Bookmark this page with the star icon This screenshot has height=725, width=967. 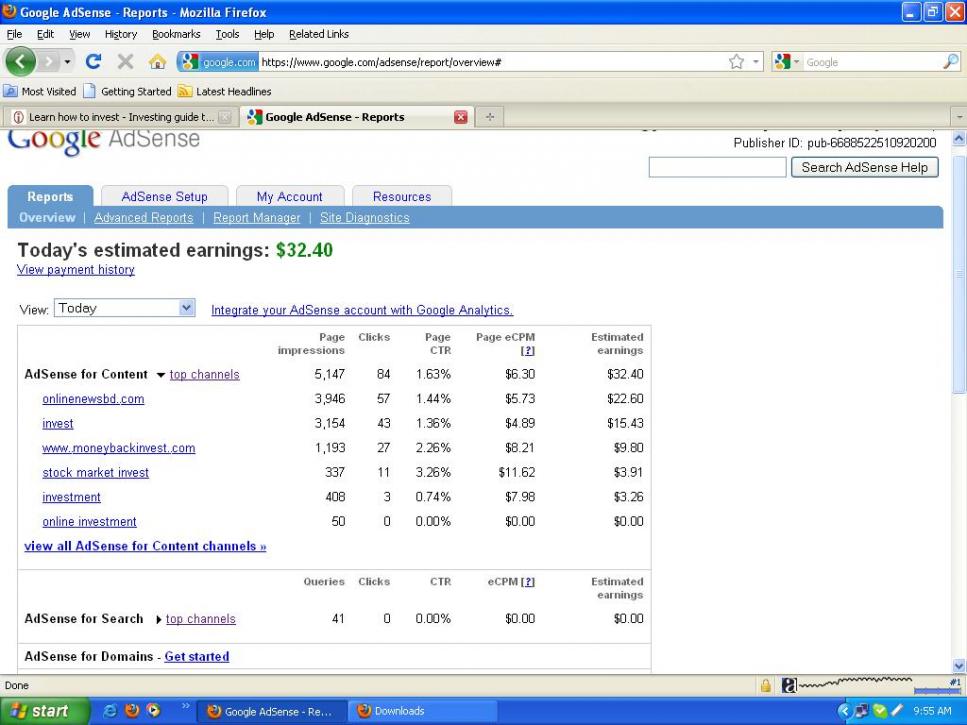coord(736,62)
